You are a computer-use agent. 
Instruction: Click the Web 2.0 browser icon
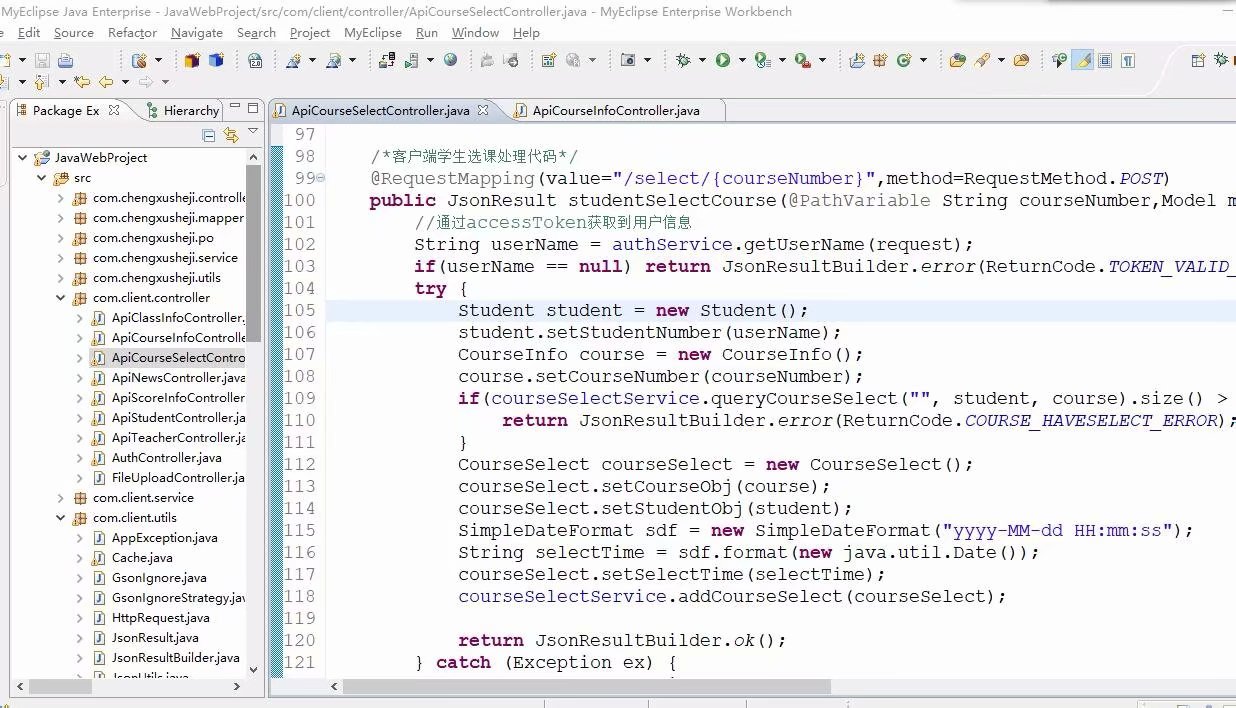click(x=255, y=60)
